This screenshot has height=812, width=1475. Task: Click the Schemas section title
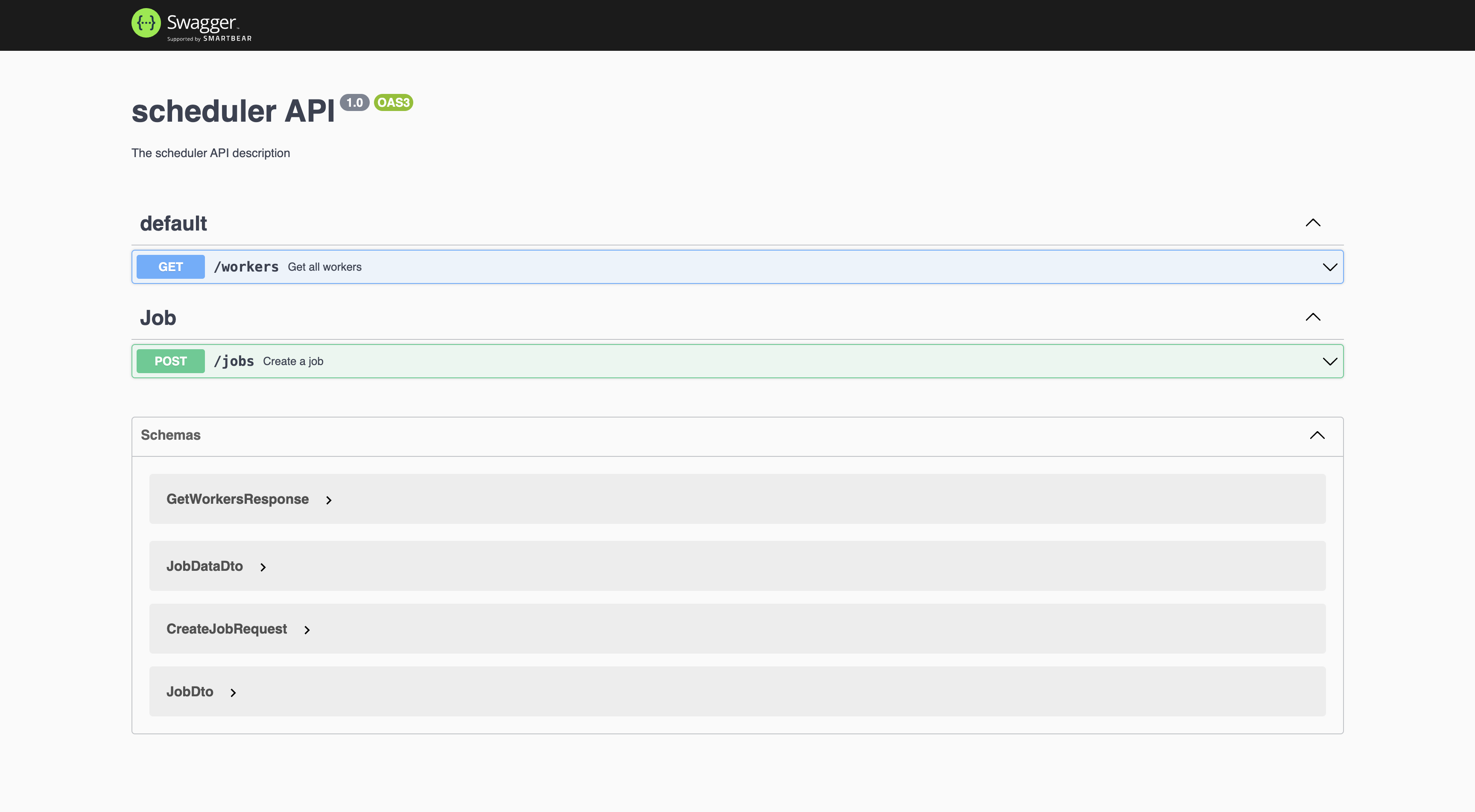point(171,435)
